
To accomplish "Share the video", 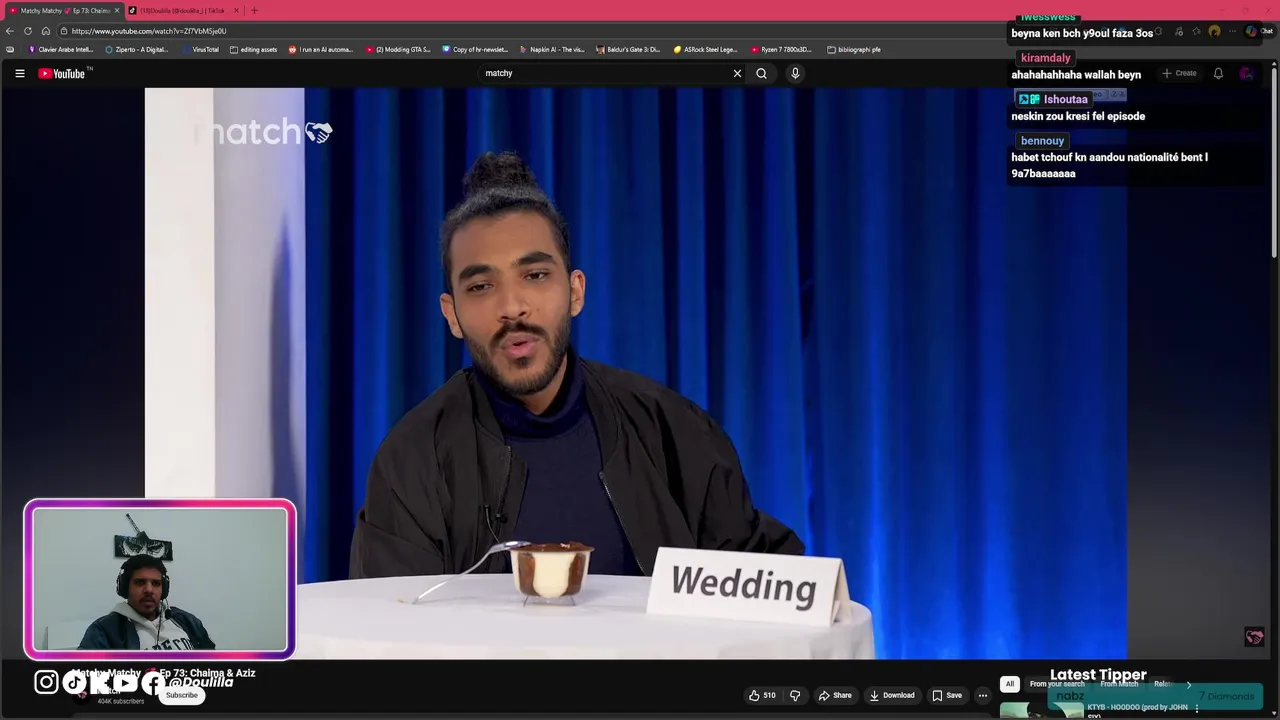I will [835, 695].
